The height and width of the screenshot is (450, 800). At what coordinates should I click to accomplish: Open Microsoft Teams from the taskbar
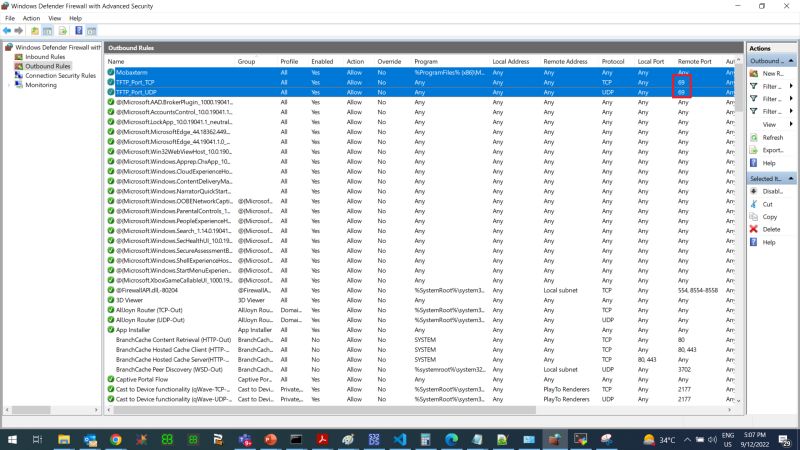tap(245, 439)
